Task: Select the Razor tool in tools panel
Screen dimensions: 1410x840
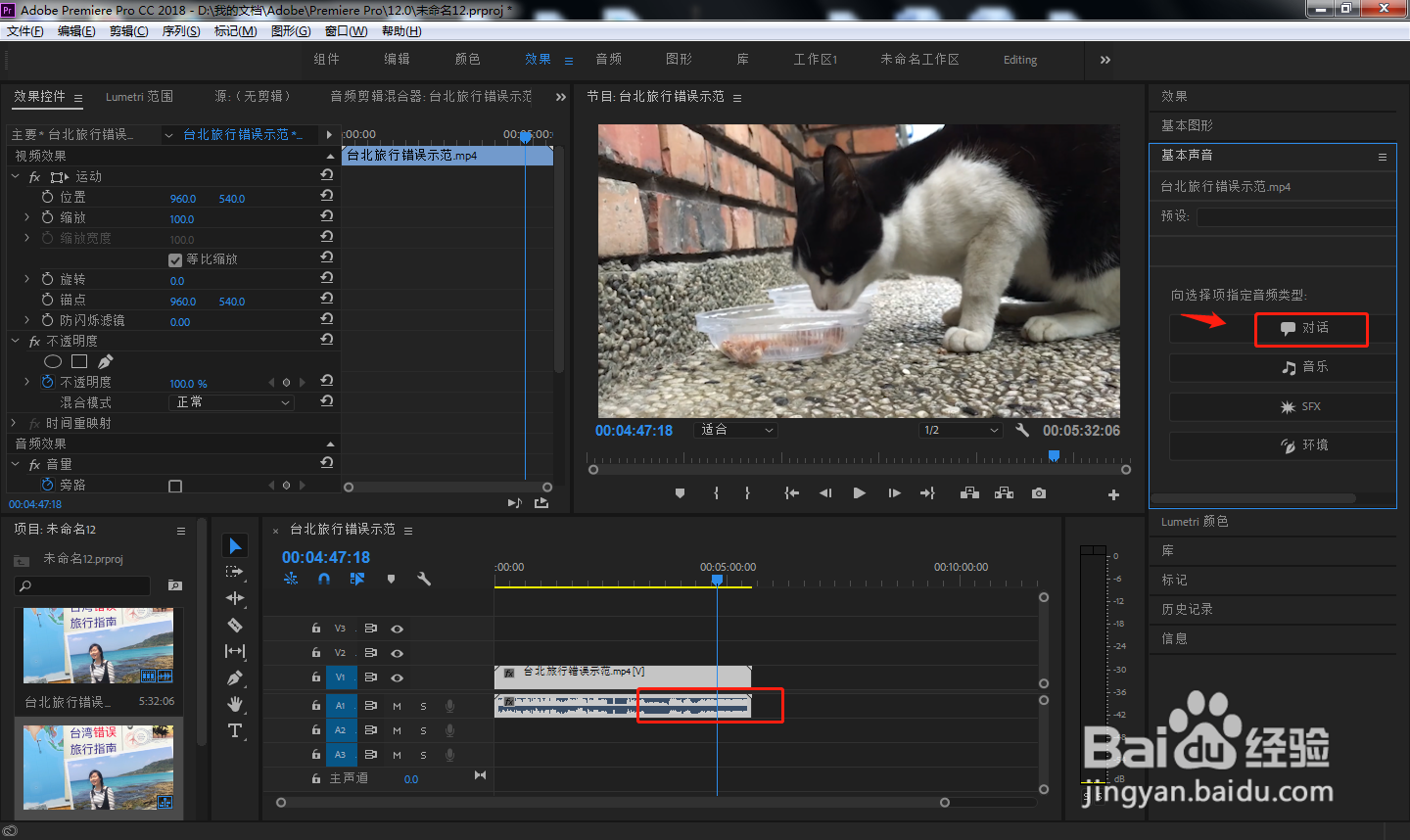Action: [x=235, y=625]
